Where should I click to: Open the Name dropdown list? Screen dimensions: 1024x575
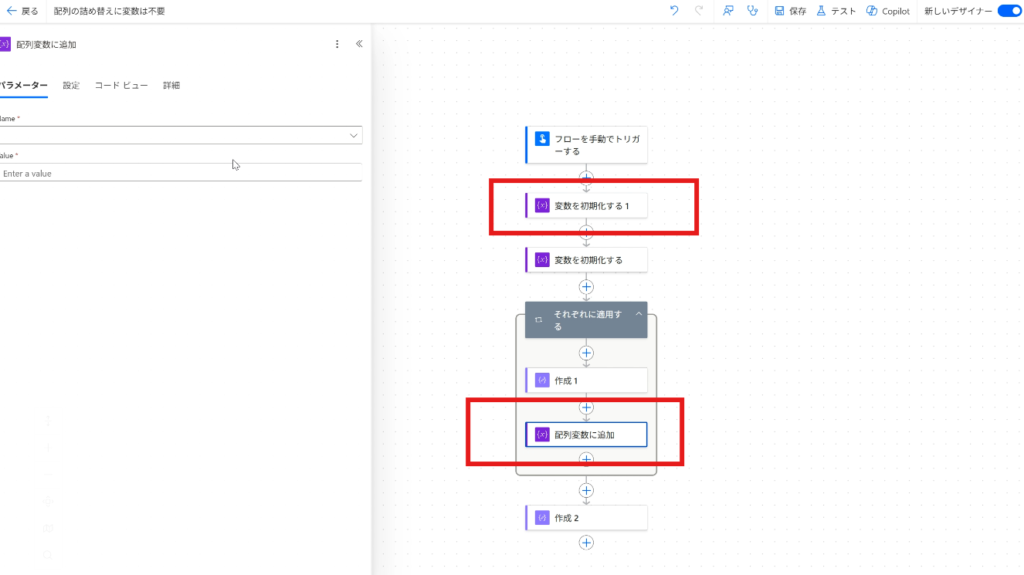click(x=353, y=135)
